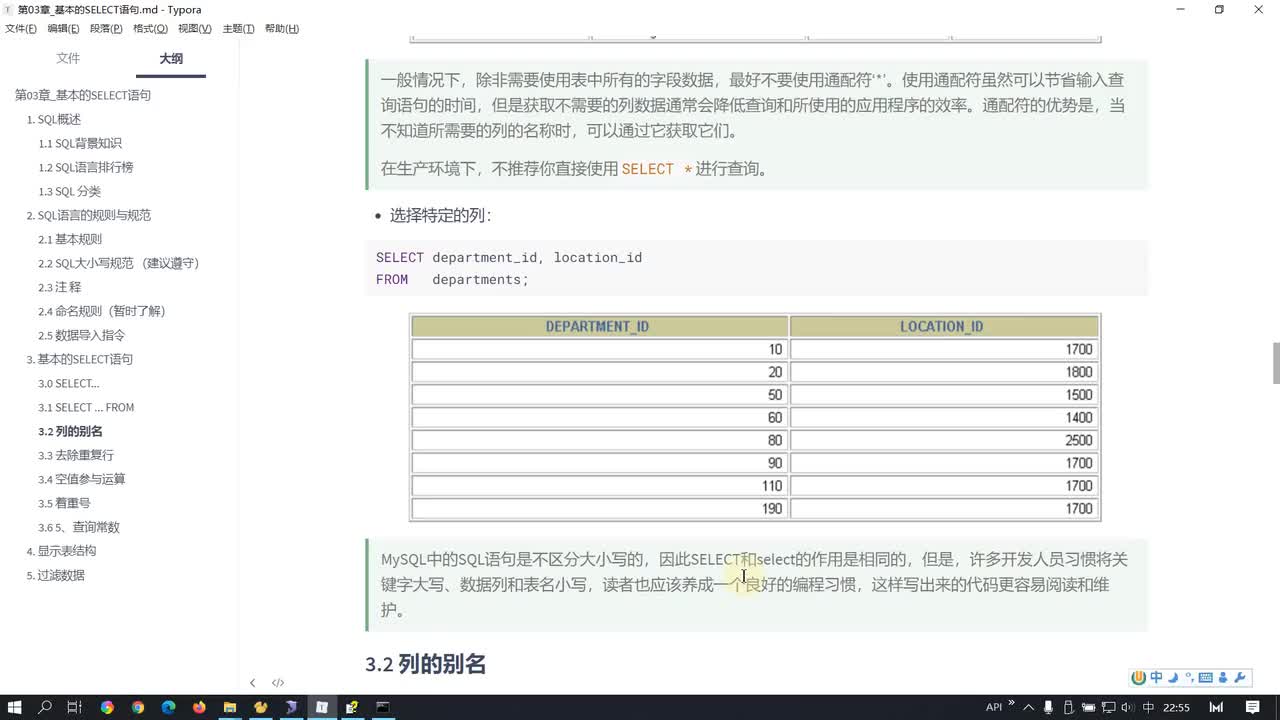Go to outline item 2.1 基本规则
Image resolution: width=1280 pixels, height=720 pixels.
click(x=70, y=239)
